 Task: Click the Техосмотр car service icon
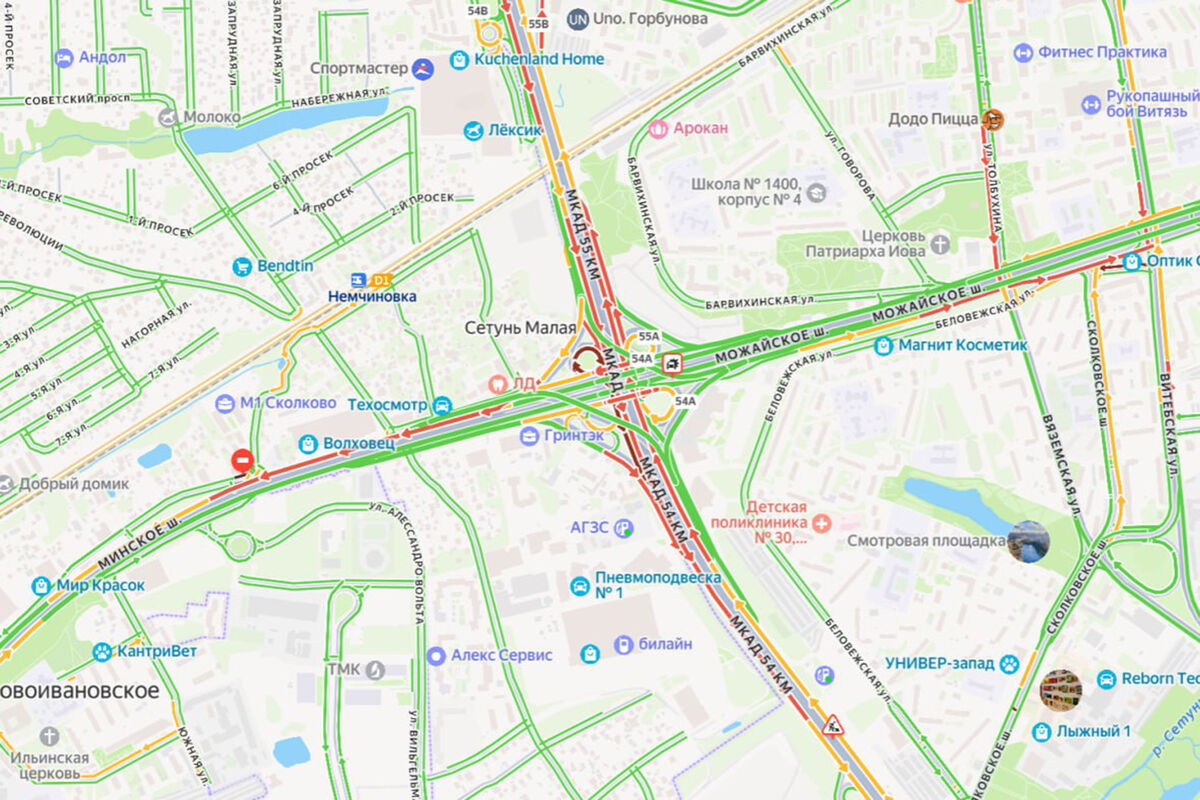tap(441, 405)
